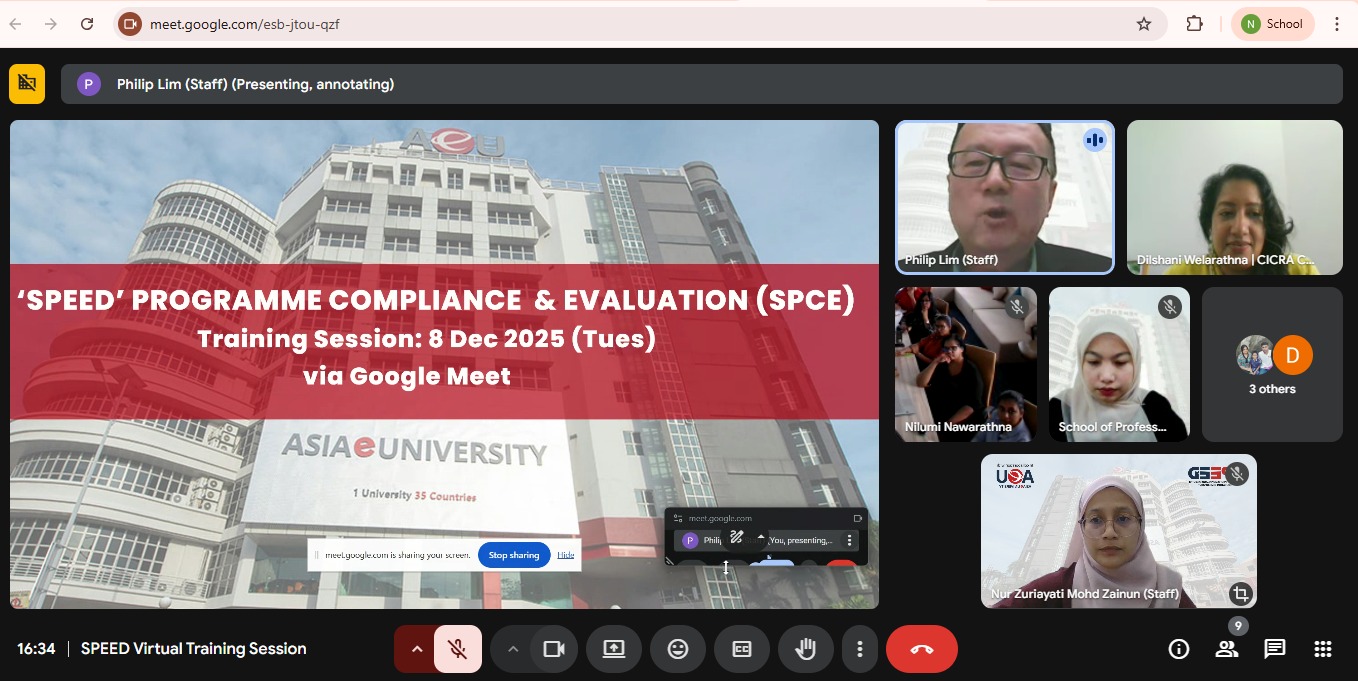
Task: Open more options three-dot menu
Action: click(x=859, y=649)
